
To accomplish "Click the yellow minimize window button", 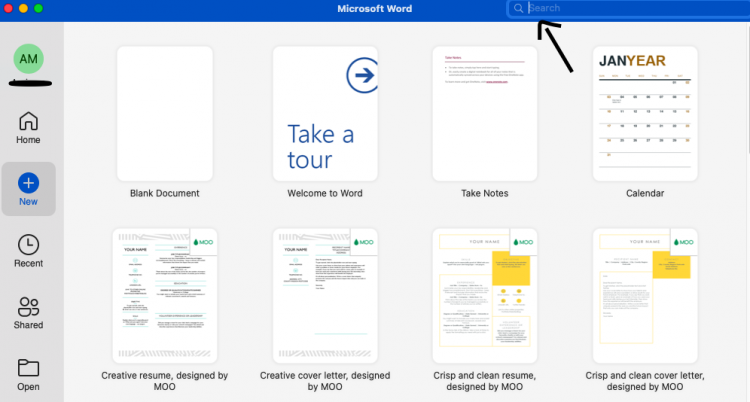I will [23, 8].
